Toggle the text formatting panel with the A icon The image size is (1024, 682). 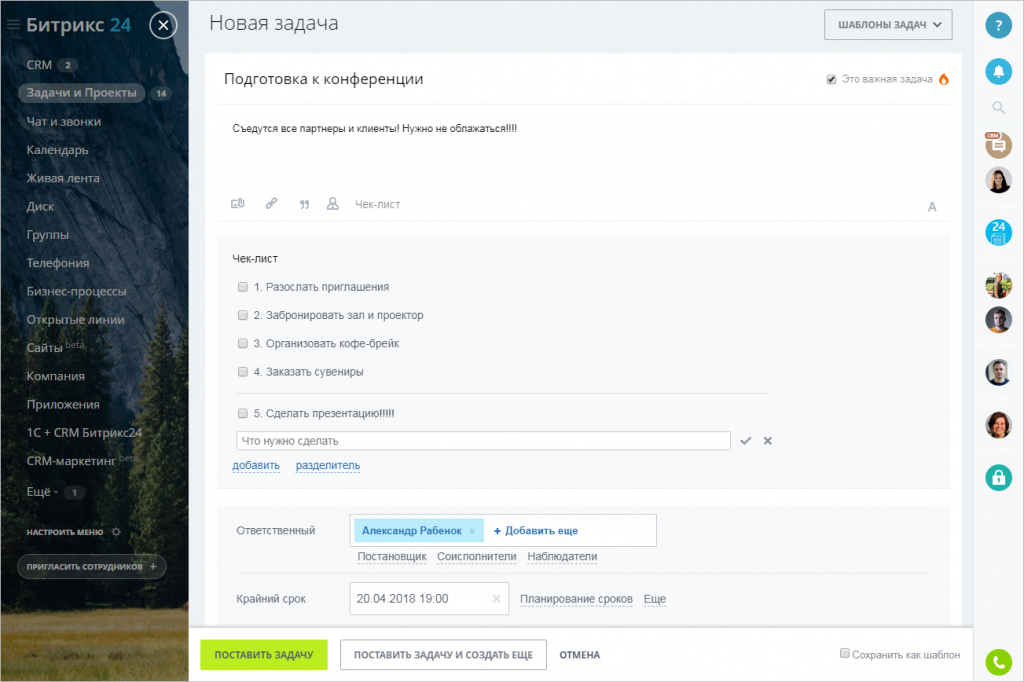coord(932,206)
